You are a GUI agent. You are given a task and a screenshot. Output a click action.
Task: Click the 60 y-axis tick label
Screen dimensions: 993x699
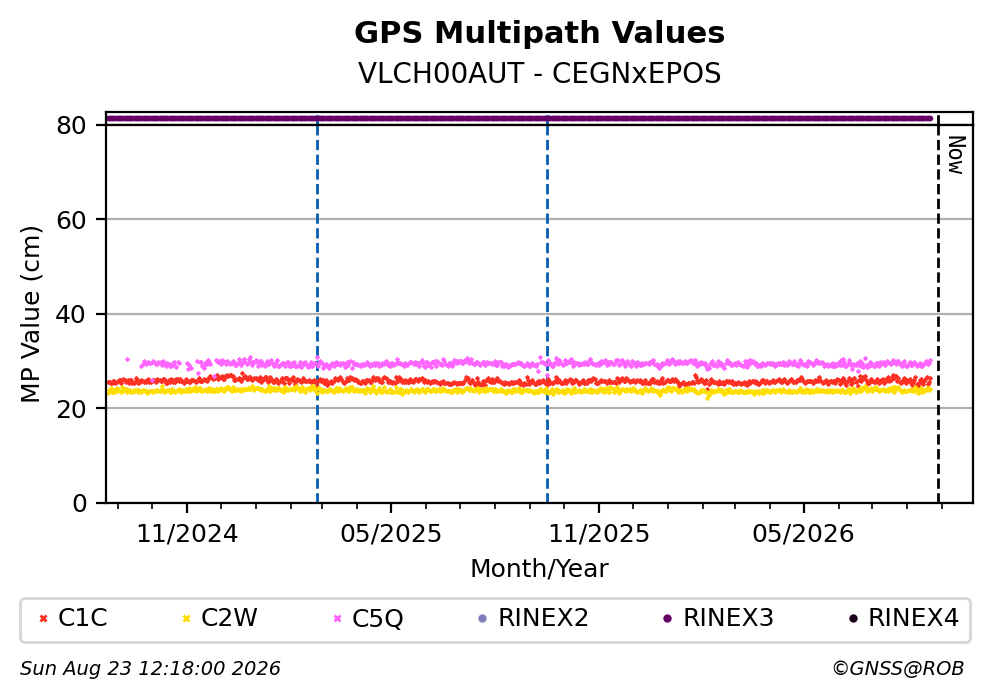[72, 220]
